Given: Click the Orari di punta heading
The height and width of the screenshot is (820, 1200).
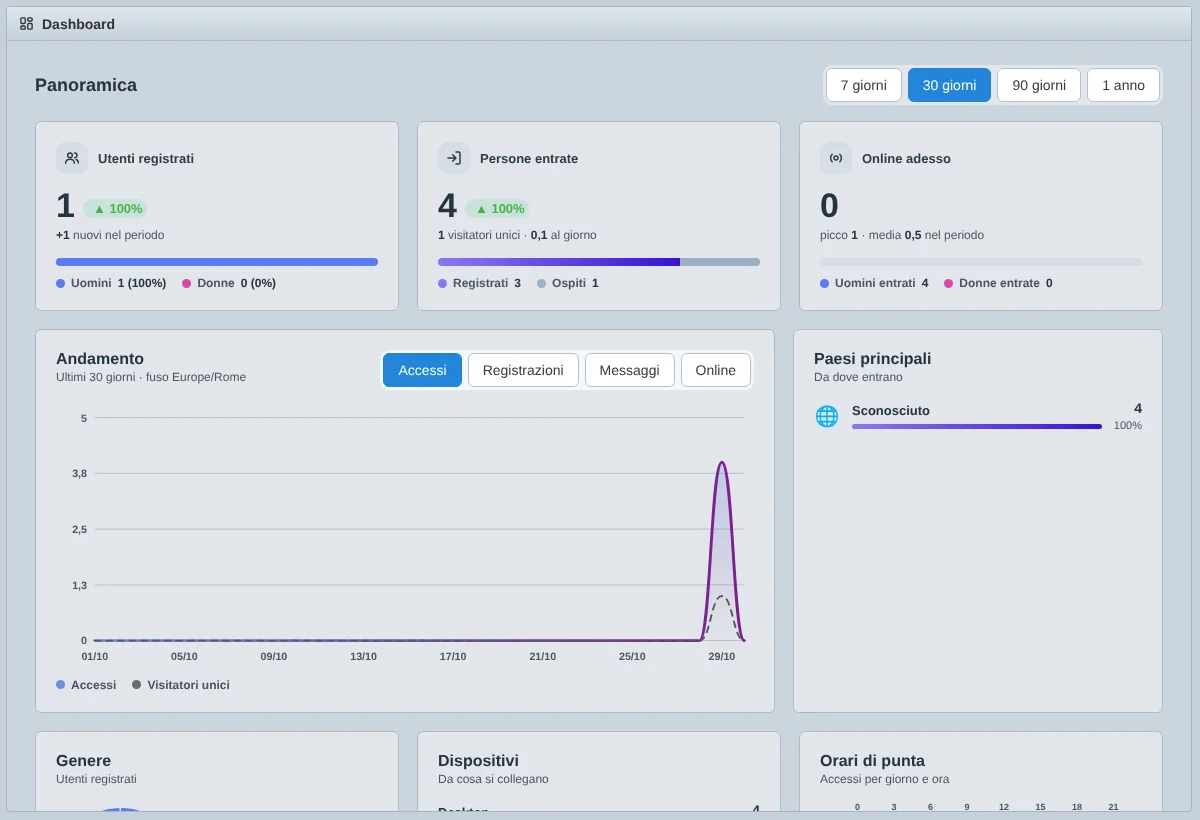Looking at the screenshot, I should pos(872,760).
